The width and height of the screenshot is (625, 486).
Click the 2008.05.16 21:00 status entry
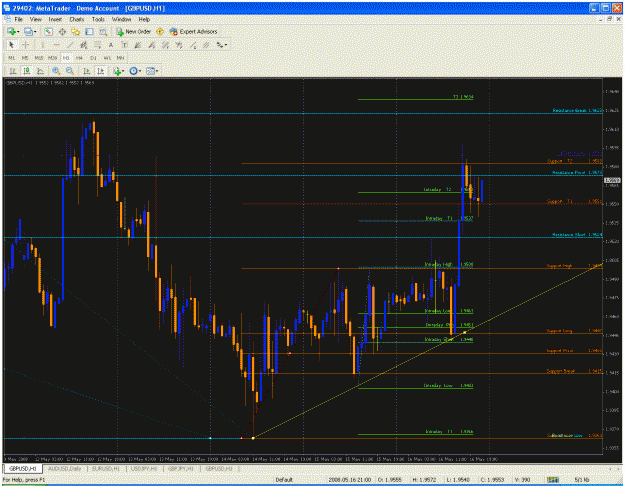(350, 480)
